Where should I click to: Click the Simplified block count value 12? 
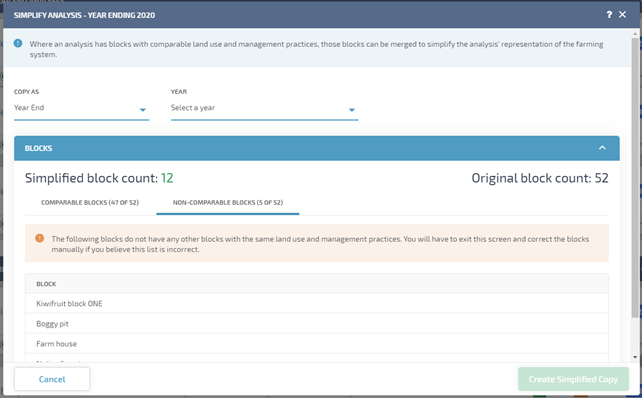pos(167,178)
